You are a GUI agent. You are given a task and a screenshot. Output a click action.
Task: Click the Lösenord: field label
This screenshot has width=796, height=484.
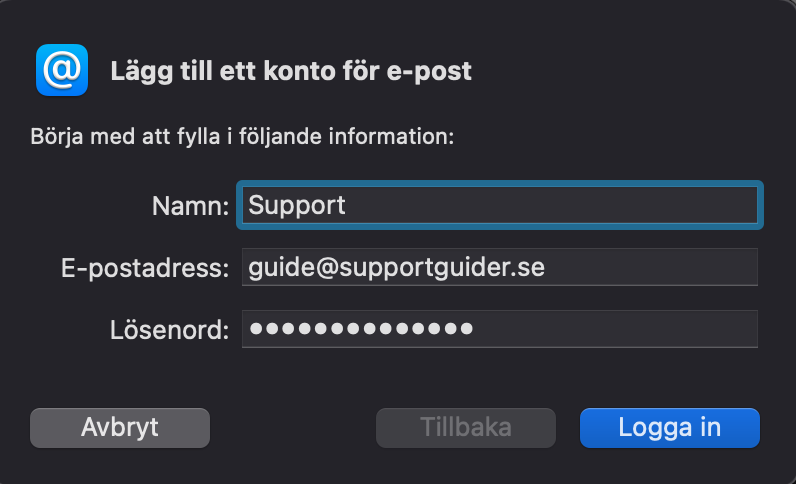(170, 330)
